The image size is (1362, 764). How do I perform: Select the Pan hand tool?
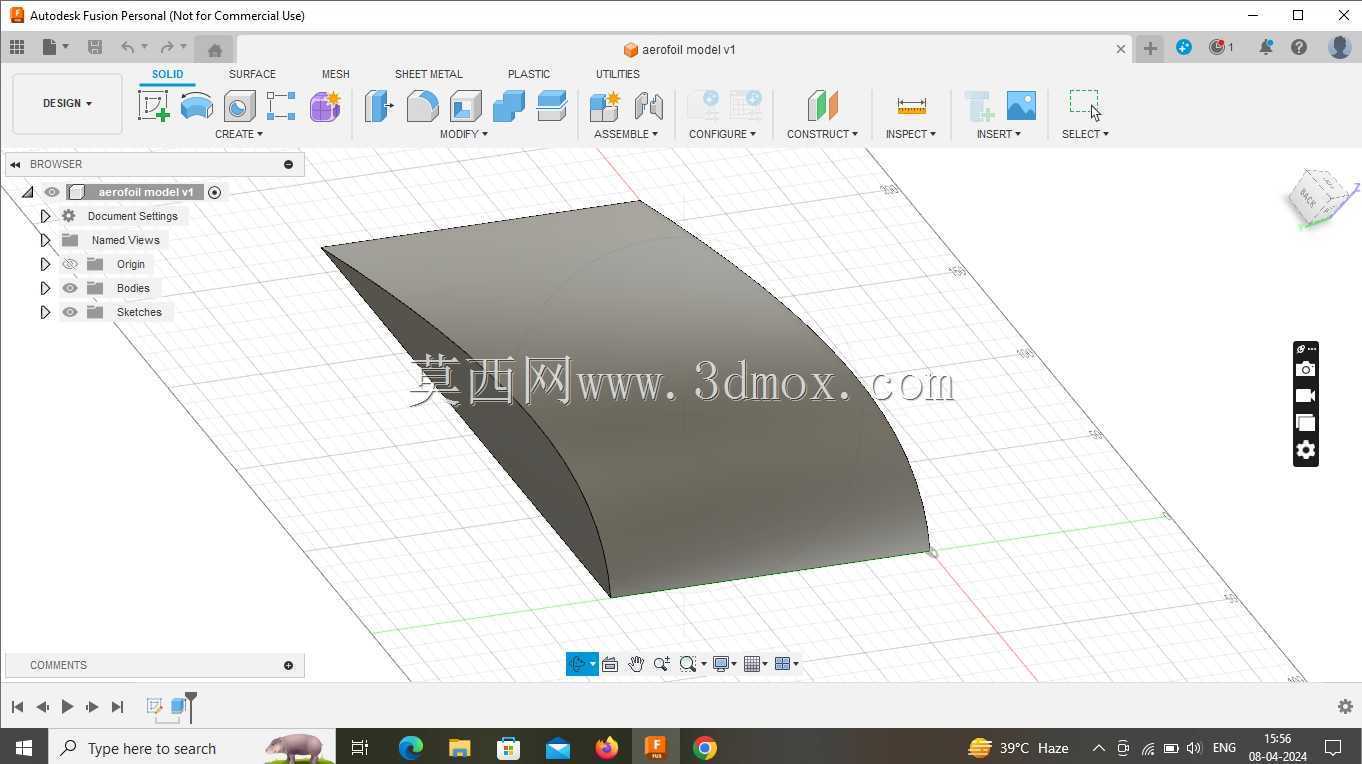pos(636,664)
